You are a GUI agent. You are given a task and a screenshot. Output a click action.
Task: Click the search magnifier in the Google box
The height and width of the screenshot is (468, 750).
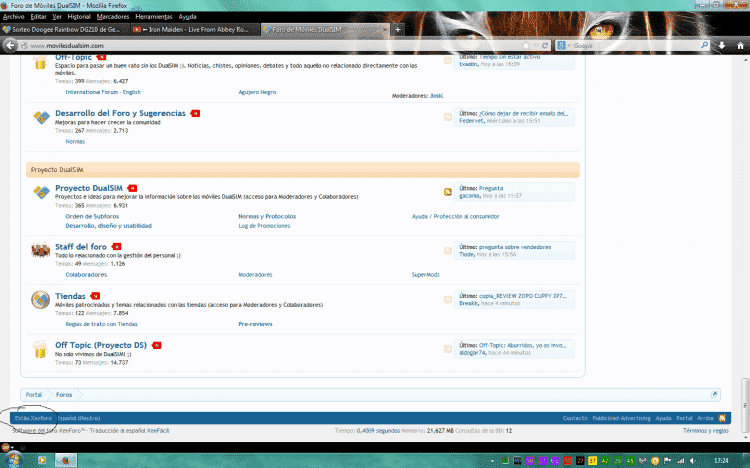click(x=704, y=45)
